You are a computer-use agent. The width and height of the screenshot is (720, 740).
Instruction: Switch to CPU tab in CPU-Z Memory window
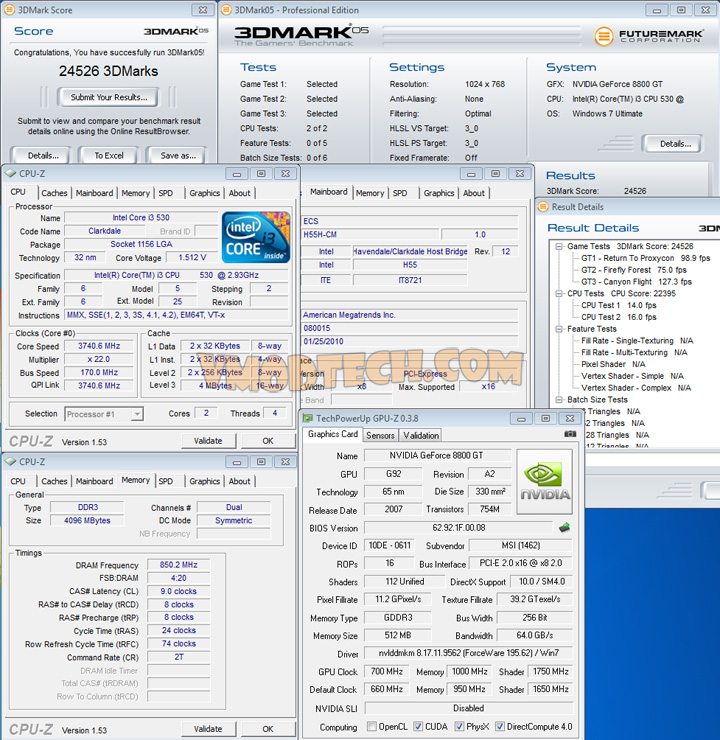point(18,481)
